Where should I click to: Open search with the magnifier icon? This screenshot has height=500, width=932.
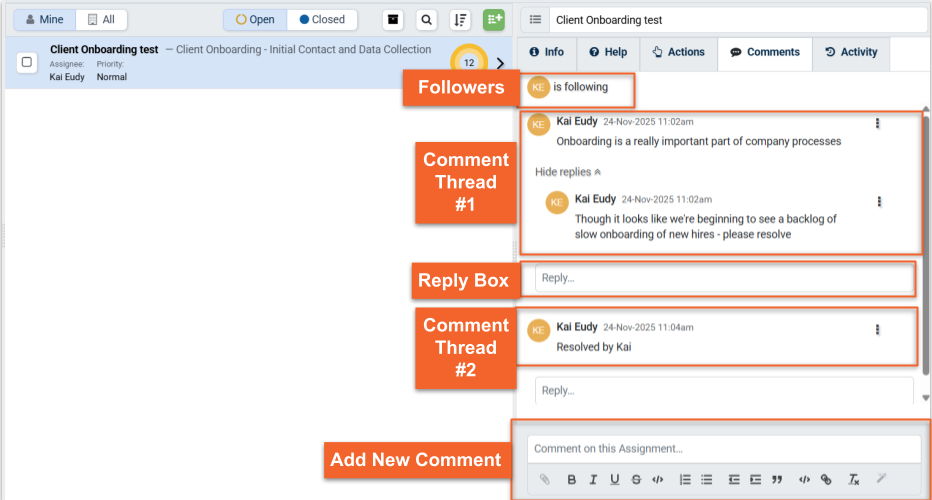click(427, 20)
